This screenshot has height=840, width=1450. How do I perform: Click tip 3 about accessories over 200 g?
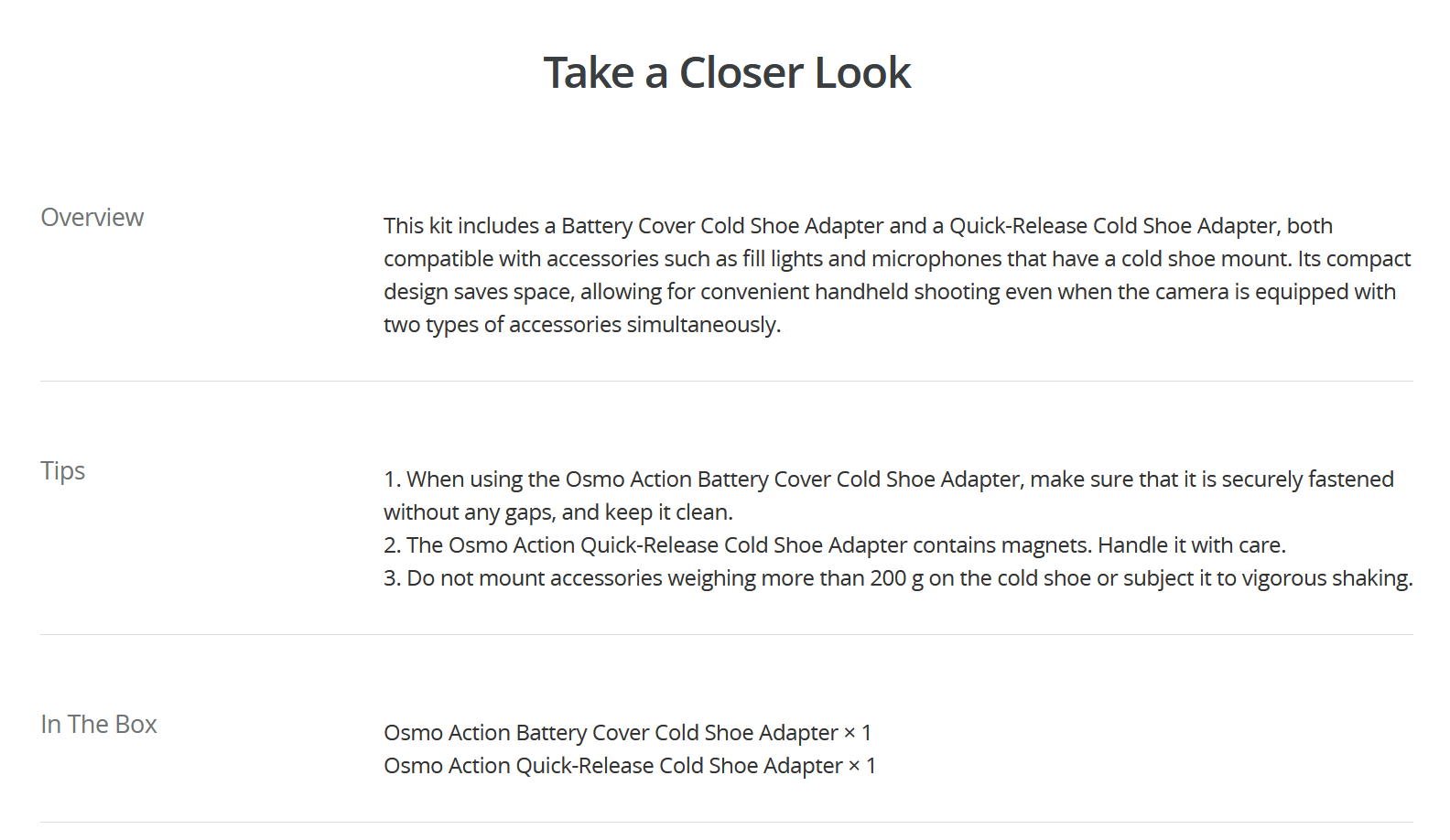click(x=898, y=578)
